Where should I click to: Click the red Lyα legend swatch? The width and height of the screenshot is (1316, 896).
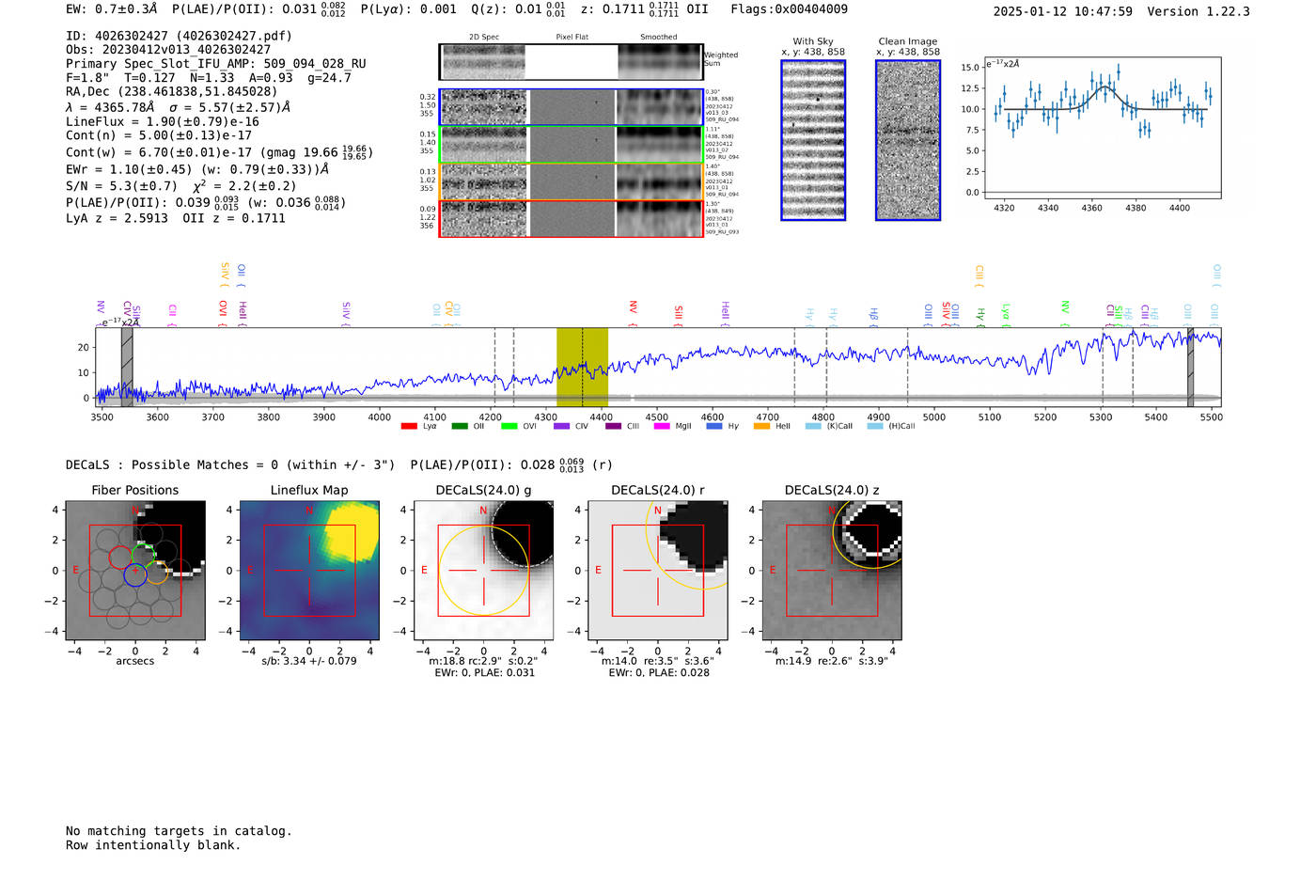click(x=409, y=426)
